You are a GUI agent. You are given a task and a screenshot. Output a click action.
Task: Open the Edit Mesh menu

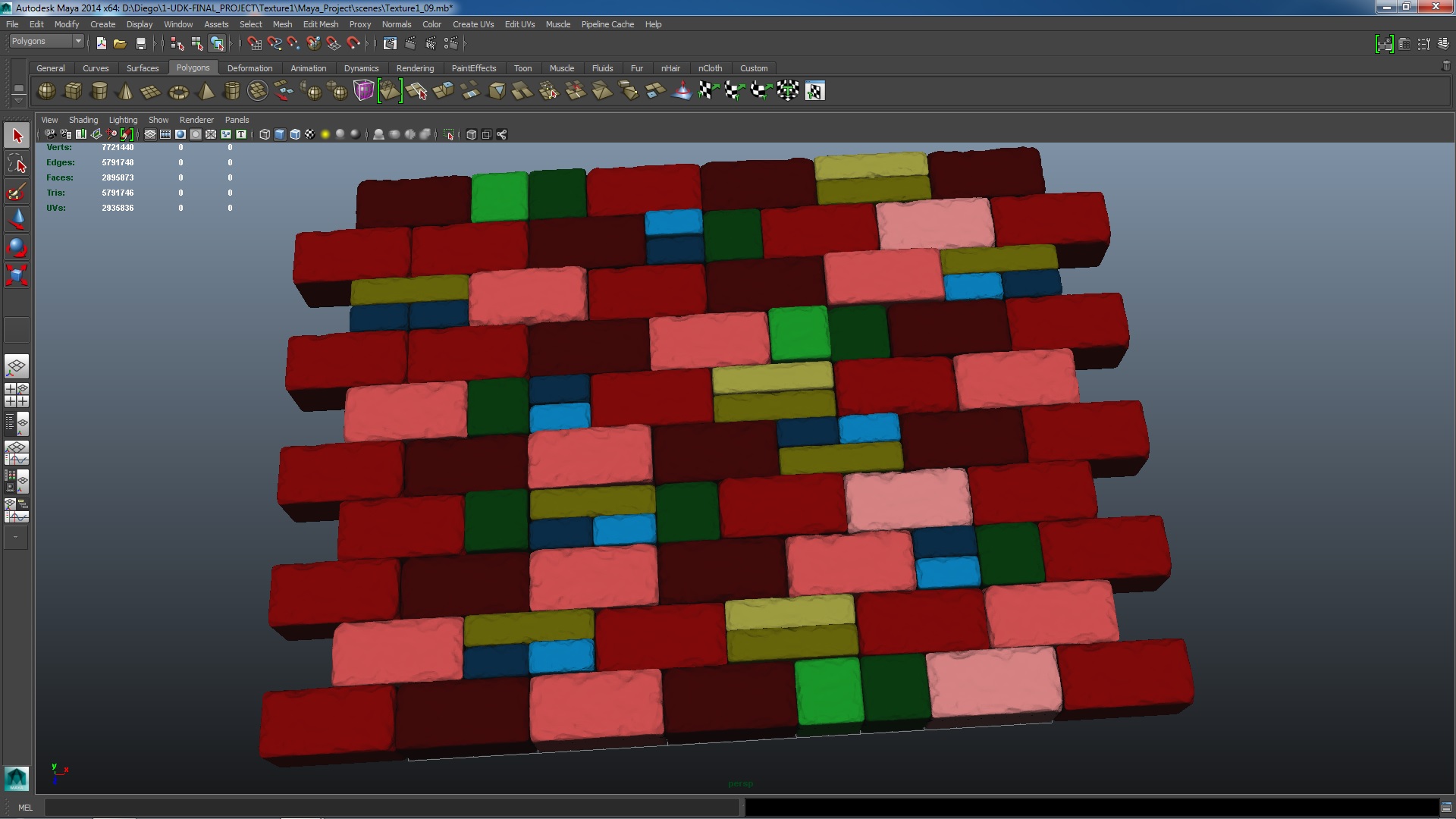coord(320,24)
